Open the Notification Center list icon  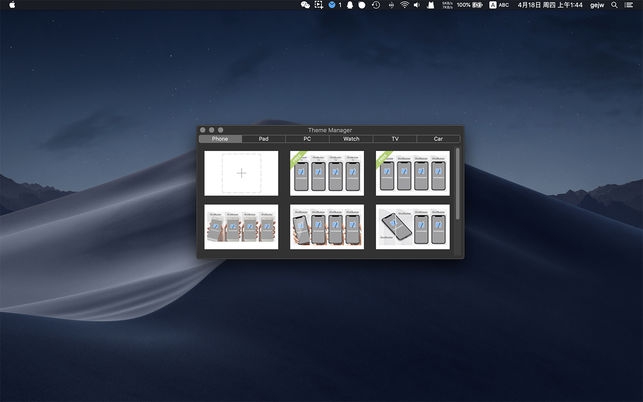(630, 5)
